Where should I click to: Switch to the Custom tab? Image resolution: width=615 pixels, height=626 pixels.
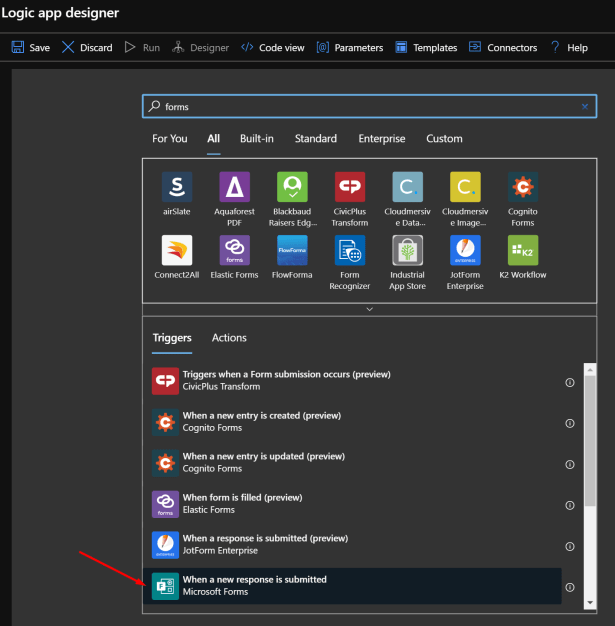point(444,139)
